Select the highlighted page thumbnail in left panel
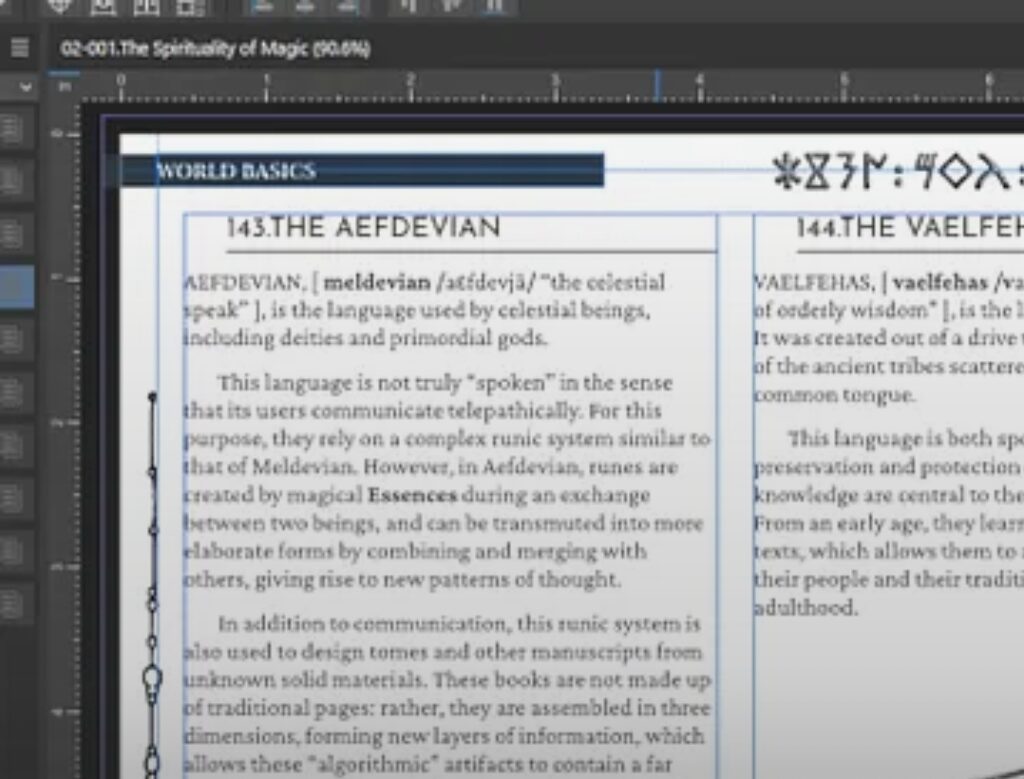1024x779 pixels. coord(16,286)
